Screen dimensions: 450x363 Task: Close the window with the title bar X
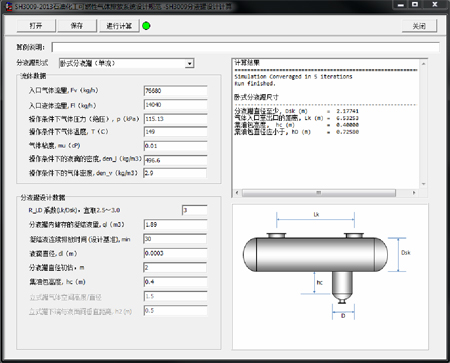click(x=435, y=5)
